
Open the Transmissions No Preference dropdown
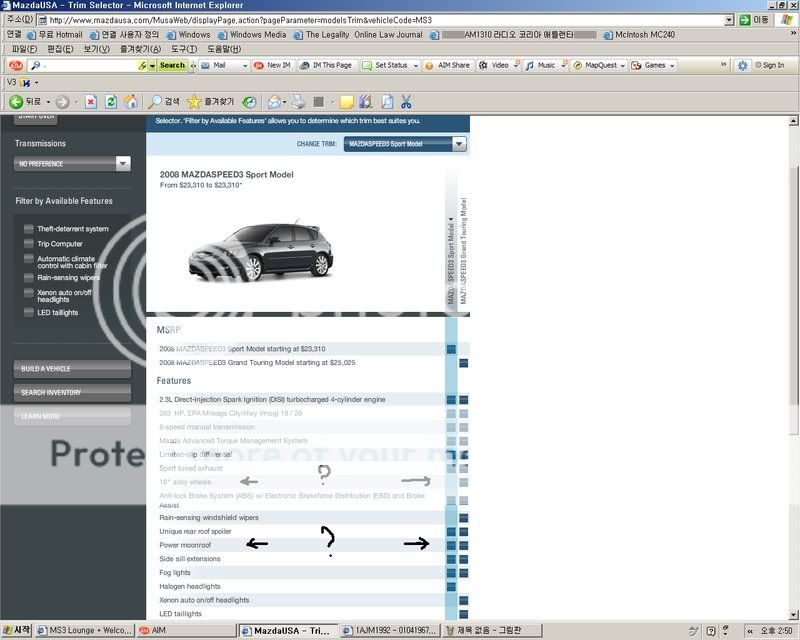(72, 163)
